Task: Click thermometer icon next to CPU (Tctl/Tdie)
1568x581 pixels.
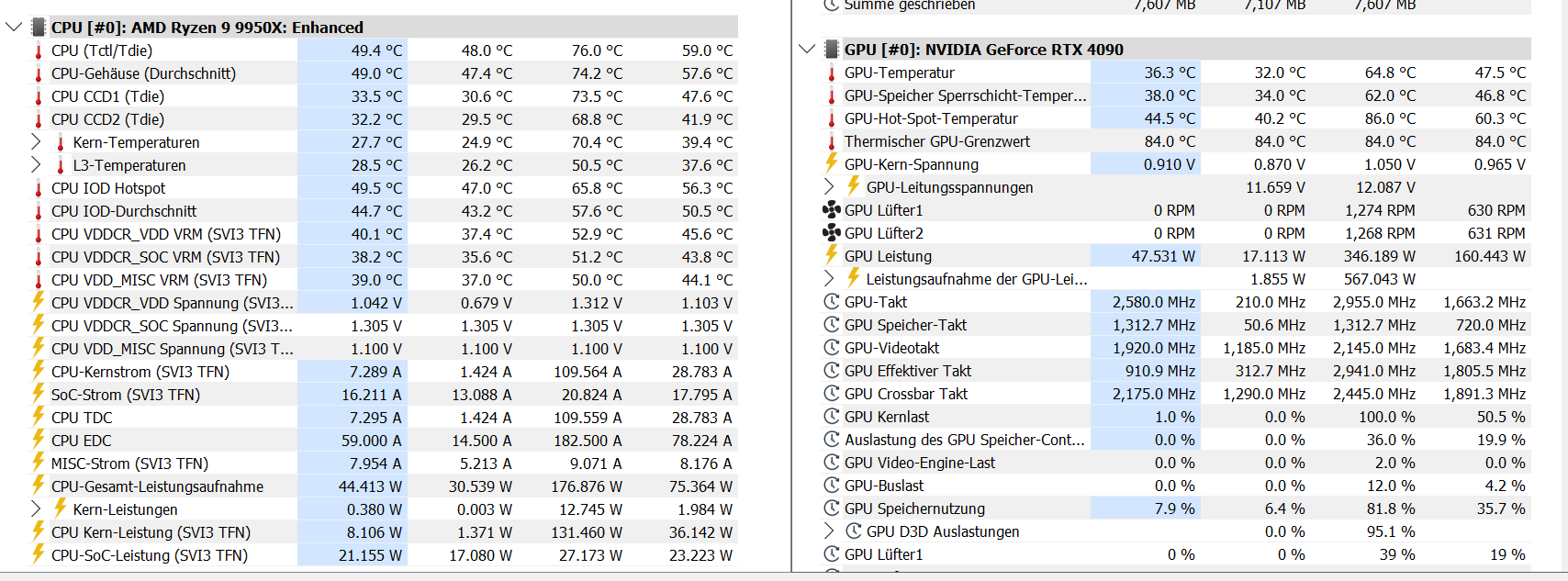Action: [39, 50]
